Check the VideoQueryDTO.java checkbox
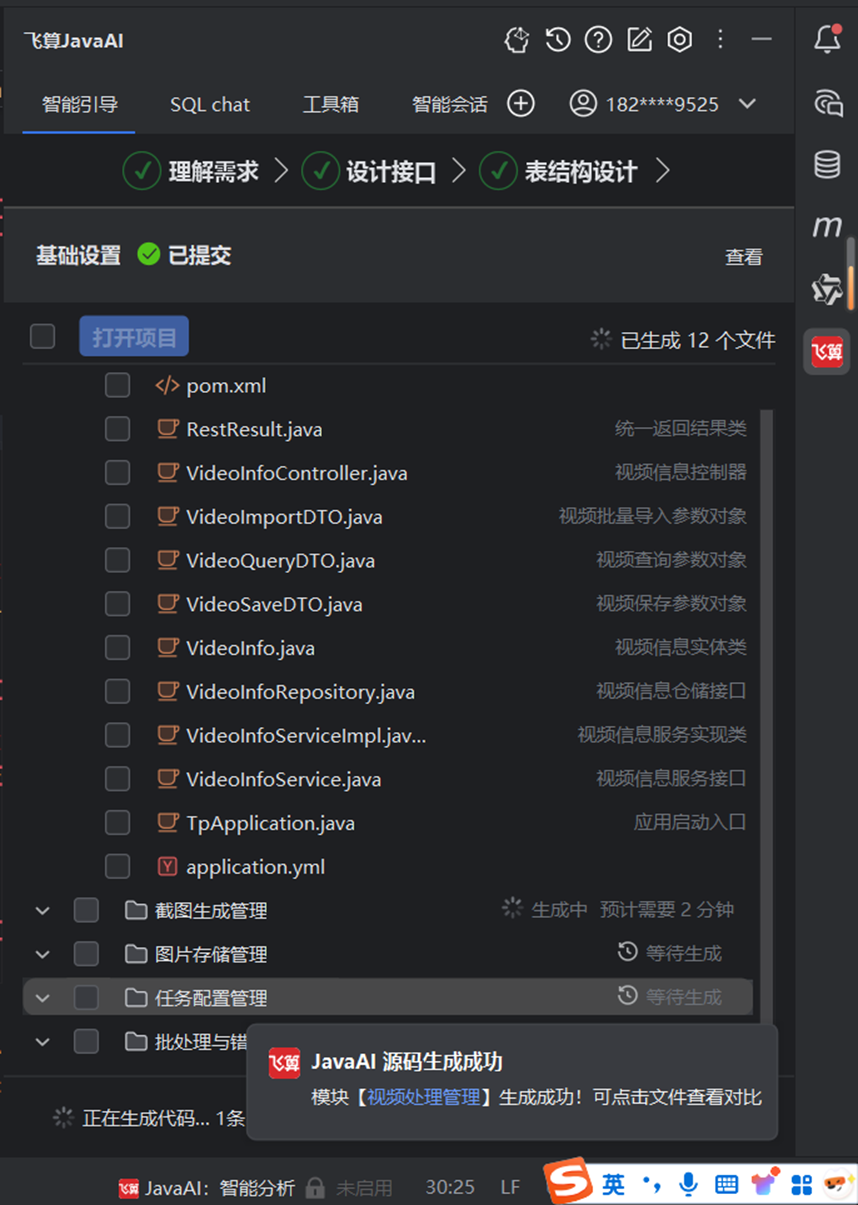The height and width of the screenshot is (1205, 858). point(117,560)
